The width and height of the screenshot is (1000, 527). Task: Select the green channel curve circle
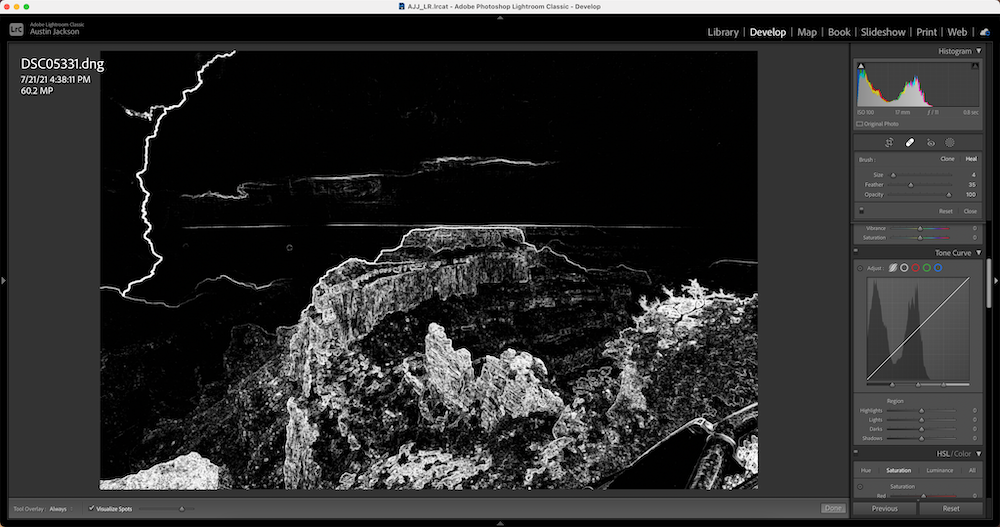[927, 268]
